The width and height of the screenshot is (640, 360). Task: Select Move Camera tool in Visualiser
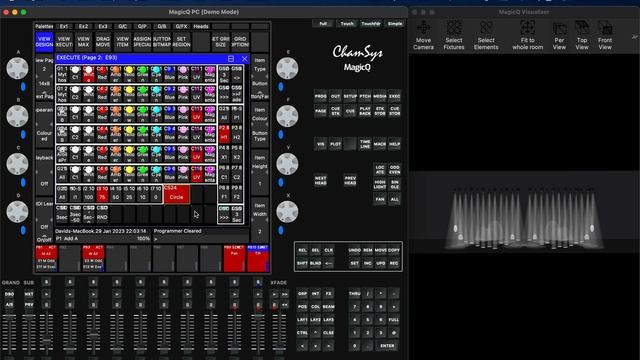tap(423, 36)
